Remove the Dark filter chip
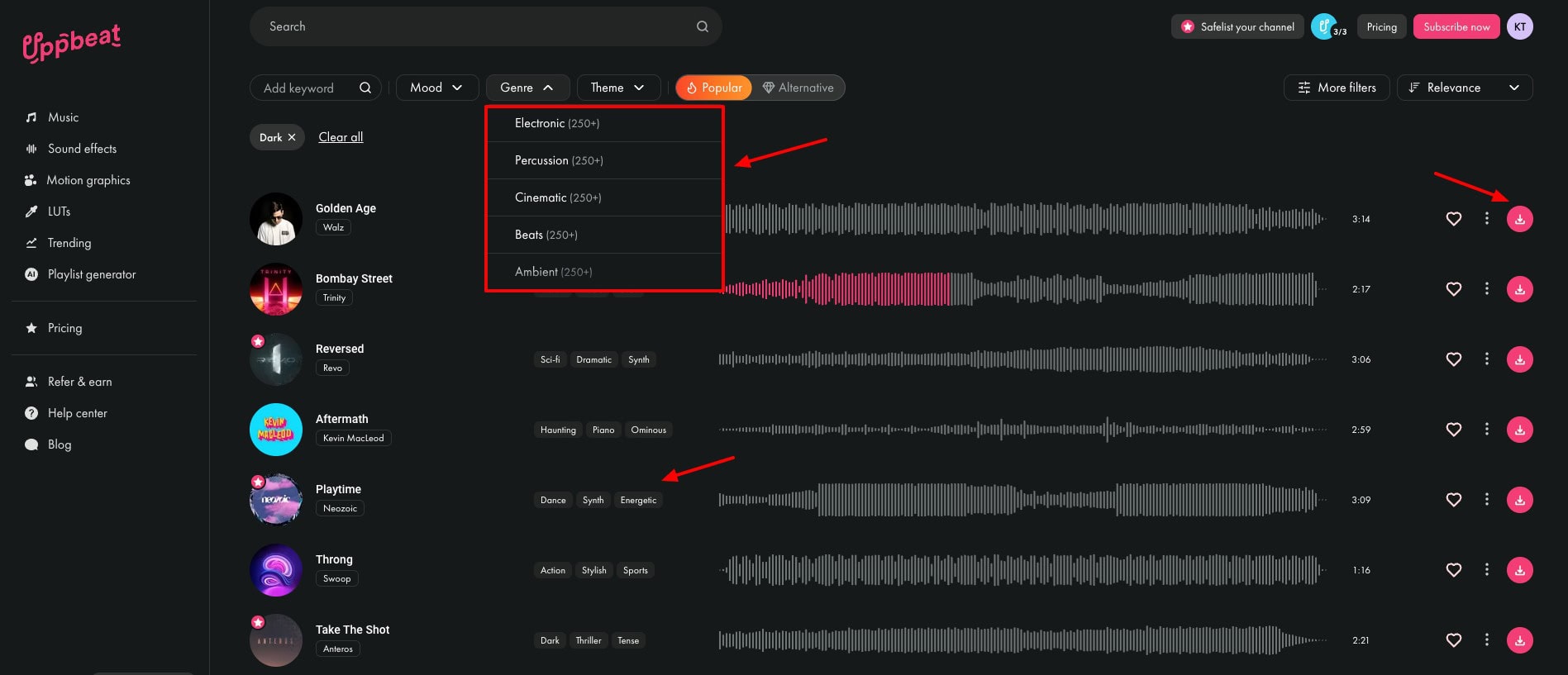Image resolution: width=1568 pixels, height=675 pixels. point(292,138)
